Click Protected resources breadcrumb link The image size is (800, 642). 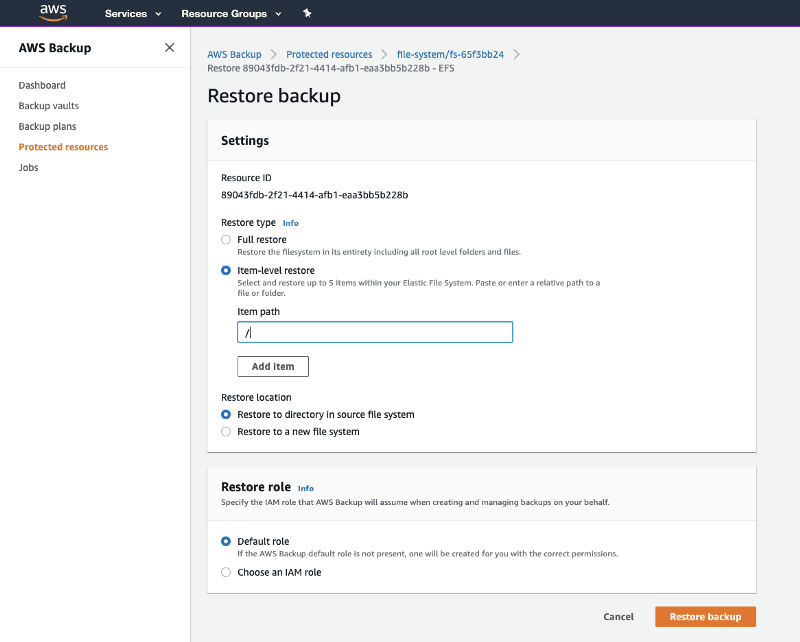(329, 54)
